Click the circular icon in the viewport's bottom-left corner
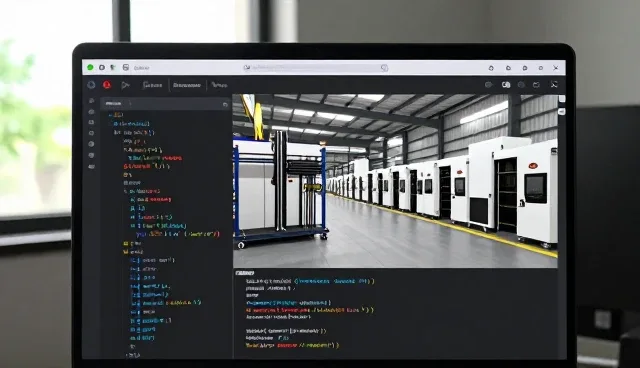This screenshot has width=640, height=368. point(241,245)
